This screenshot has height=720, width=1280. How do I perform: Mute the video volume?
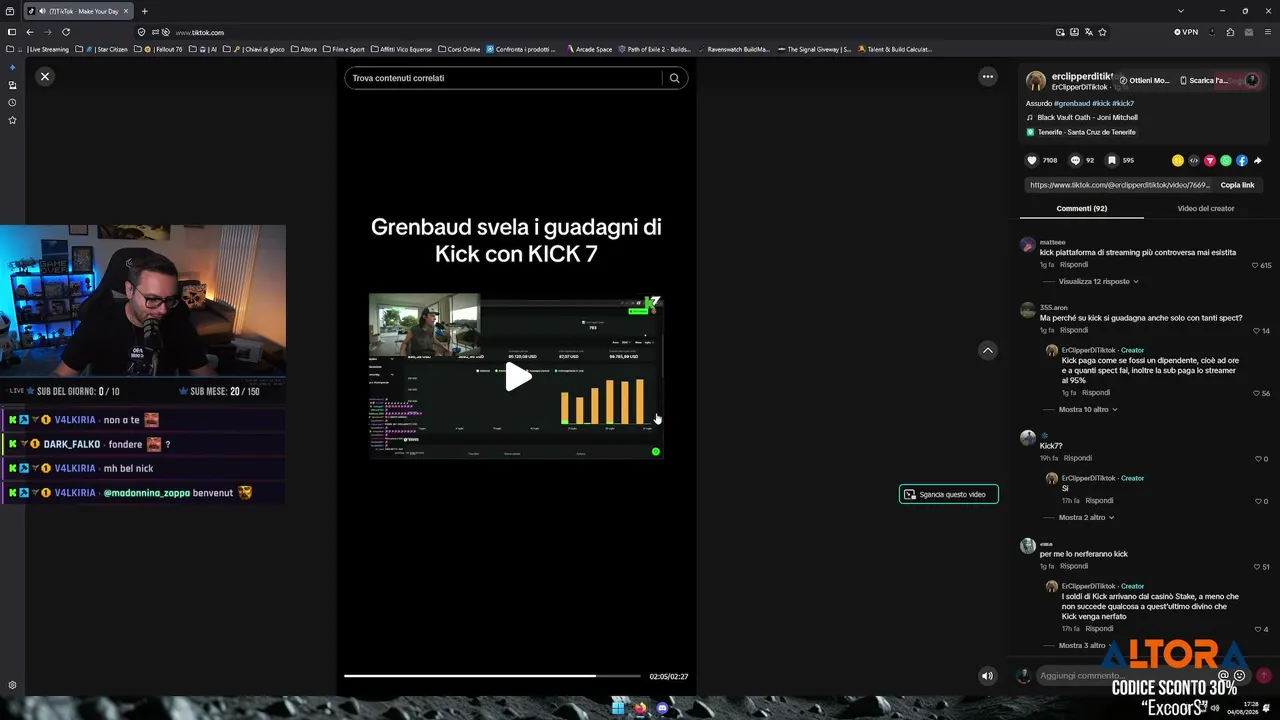click(987, 676)
